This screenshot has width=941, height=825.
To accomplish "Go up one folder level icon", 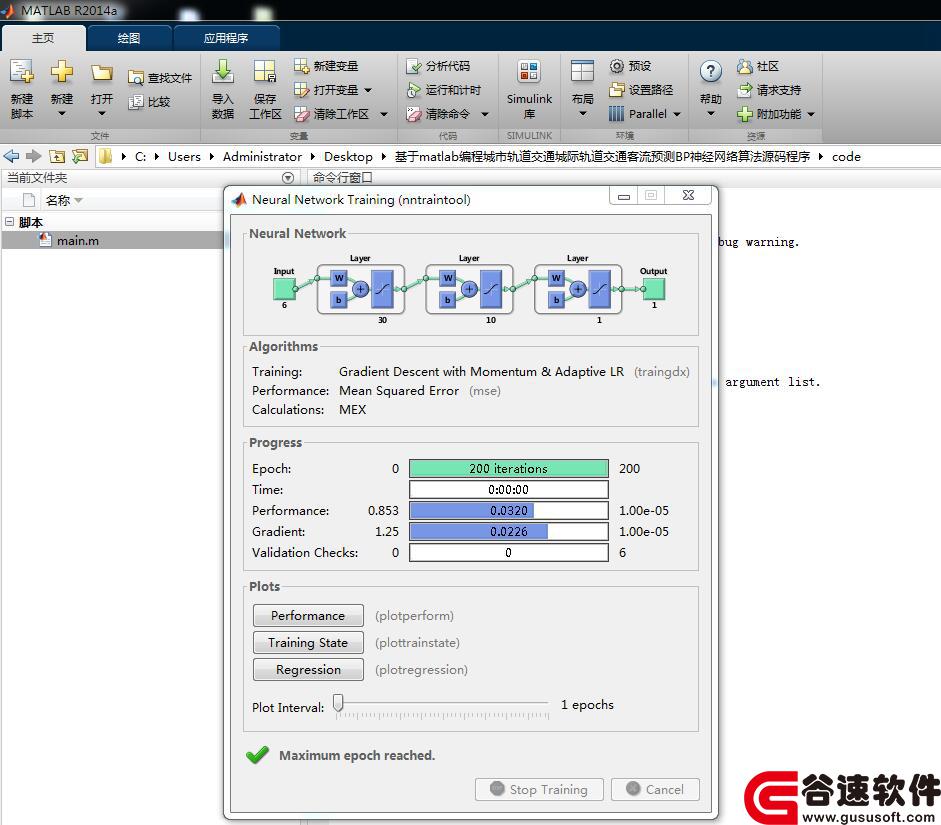I will [56, 157].
